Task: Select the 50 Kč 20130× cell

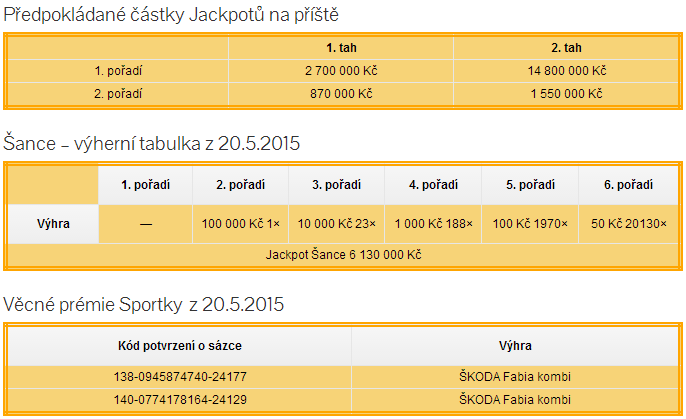Action: tap(628, 224)
